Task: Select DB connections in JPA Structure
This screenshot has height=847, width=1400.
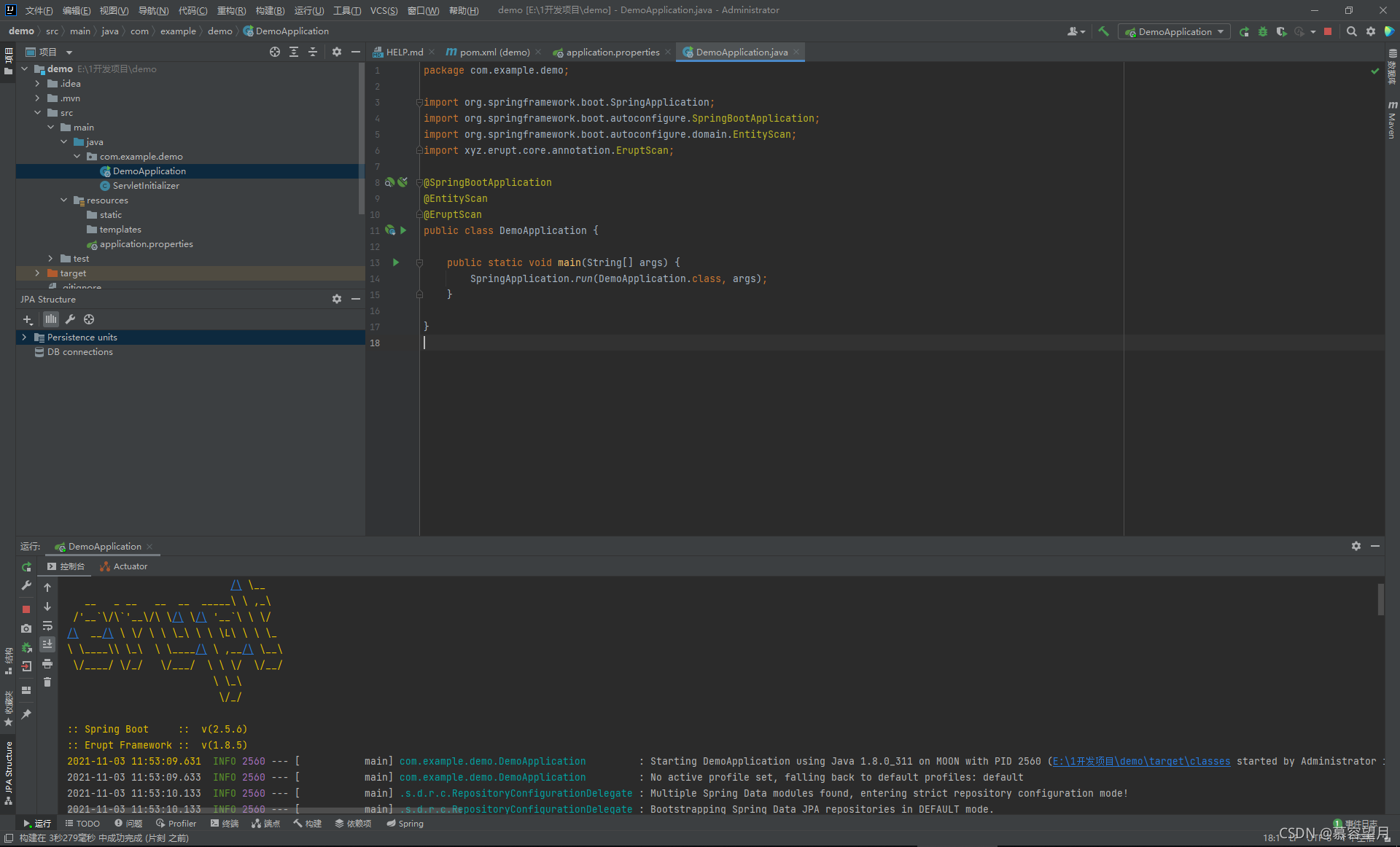Action: (x=80, y=352)
